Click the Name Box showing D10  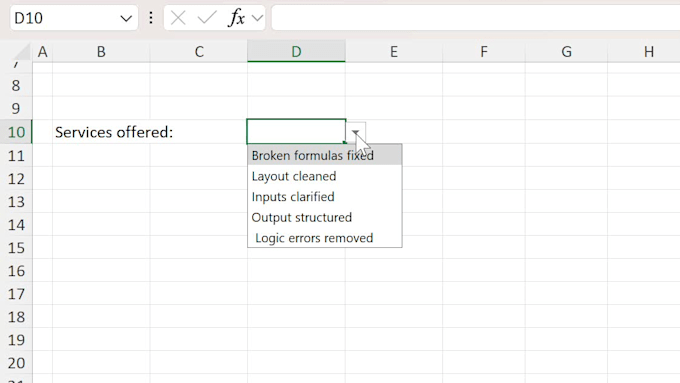pos(74,18)
